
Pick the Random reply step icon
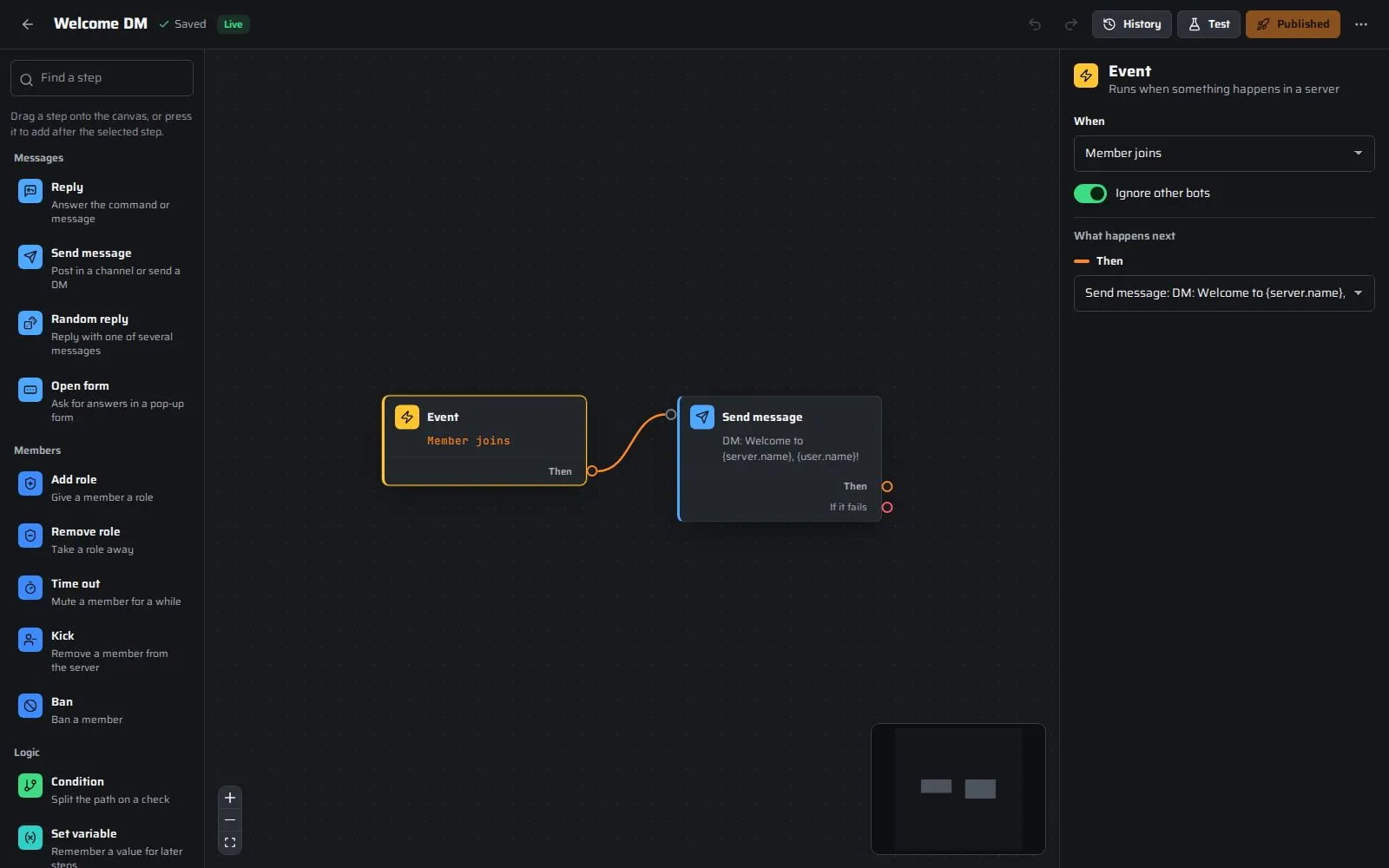[x=30, y=323]
